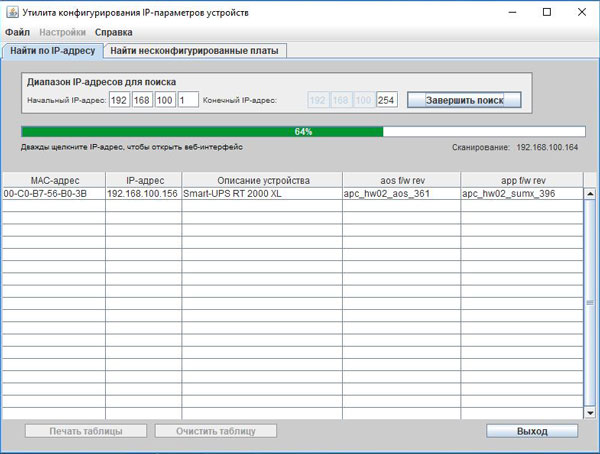Switch to Найти несконфигурированные платы tab

coord(196,50)
